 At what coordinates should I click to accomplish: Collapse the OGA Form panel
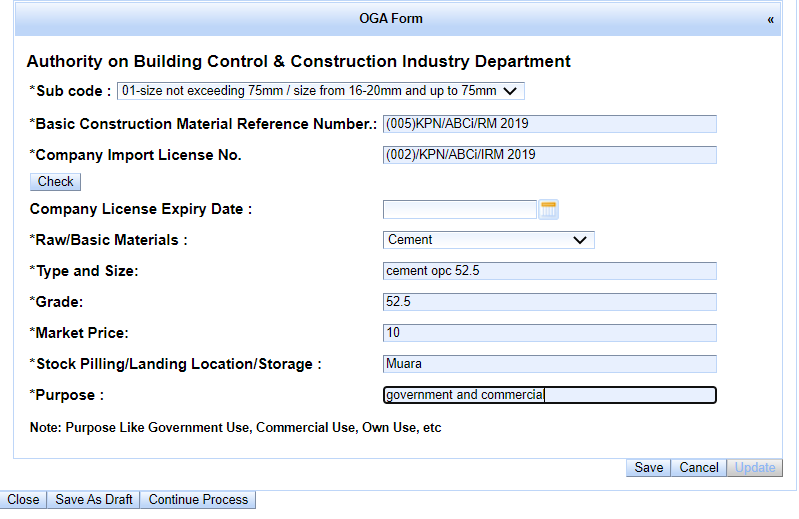pyautogui.click(x=770, y=20)
